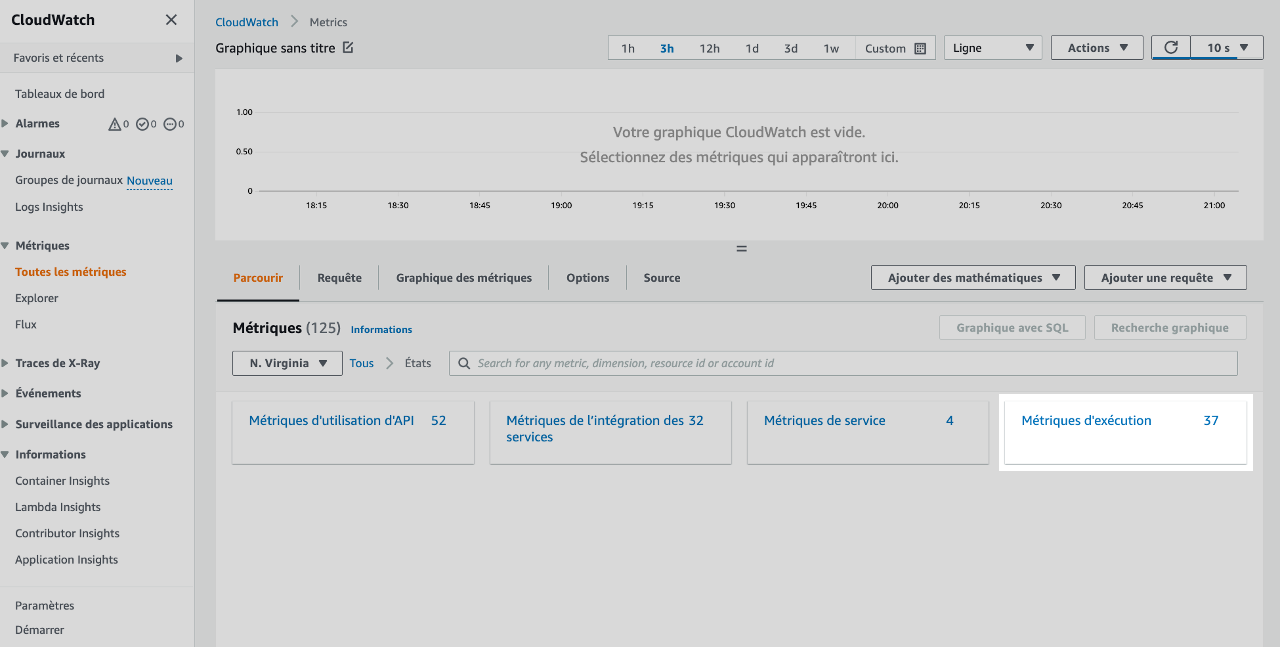1280x647 pixels.
Task: Open the Graphique des métriques tab
Action: pyautogui.click(x=464, y=278)
